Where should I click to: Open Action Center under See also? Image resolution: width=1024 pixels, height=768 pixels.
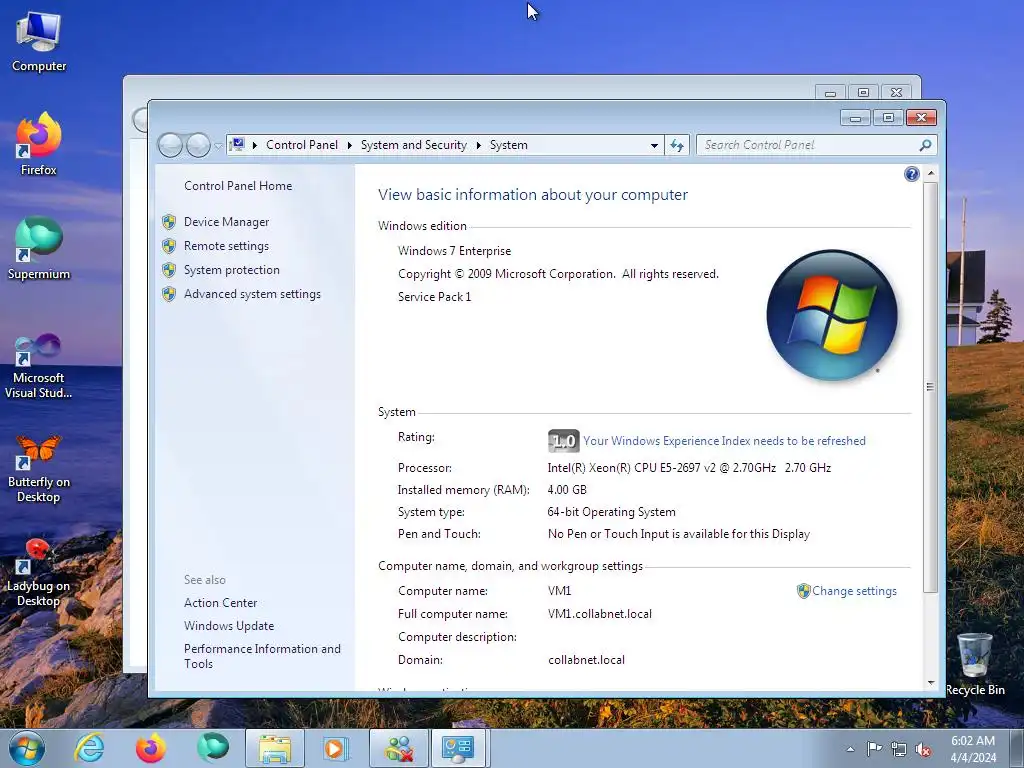pos(221,603)
